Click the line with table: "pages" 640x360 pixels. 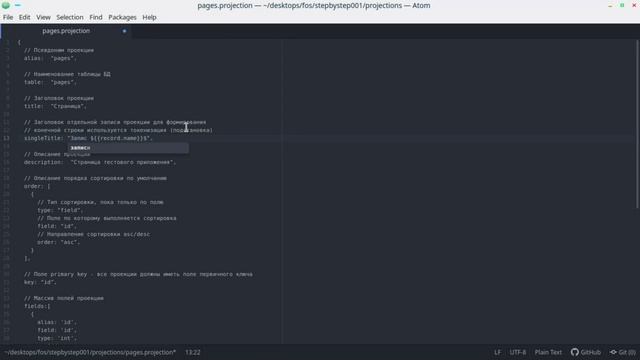coord(50,82)
